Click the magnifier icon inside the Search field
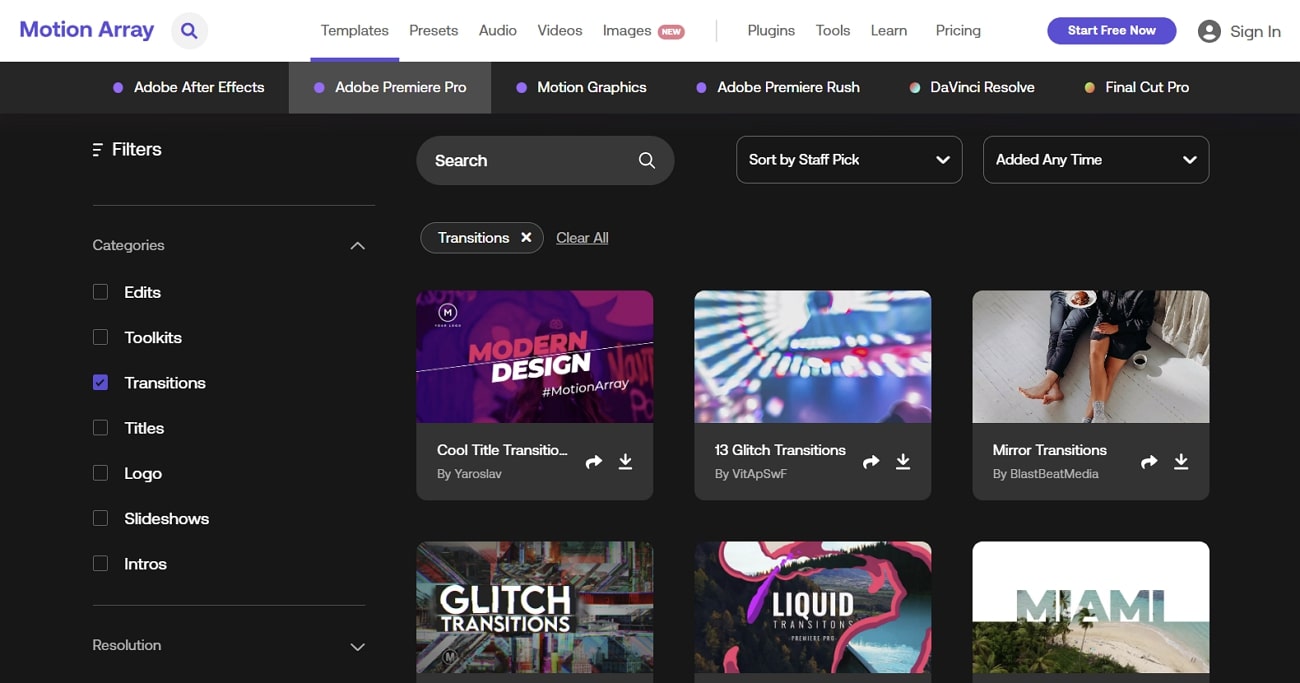Image resolution: width=1300 pixels, height=683 pixels. coord(647,161)
